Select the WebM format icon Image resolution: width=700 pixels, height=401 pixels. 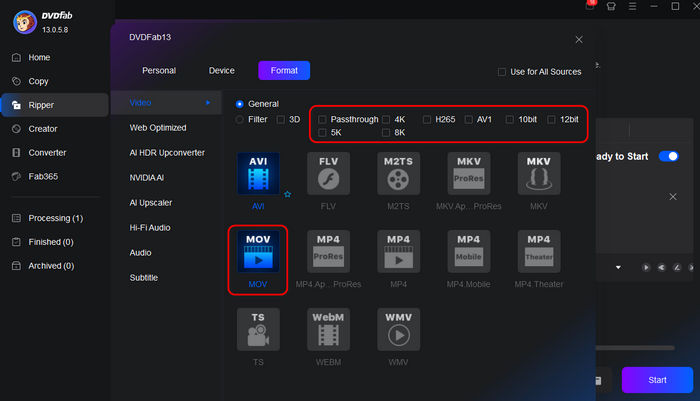[328, 330]
